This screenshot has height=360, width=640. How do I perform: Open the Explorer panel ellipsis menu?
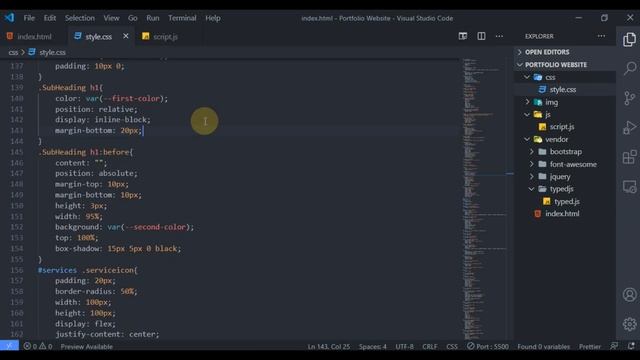[x=601, y=36]
